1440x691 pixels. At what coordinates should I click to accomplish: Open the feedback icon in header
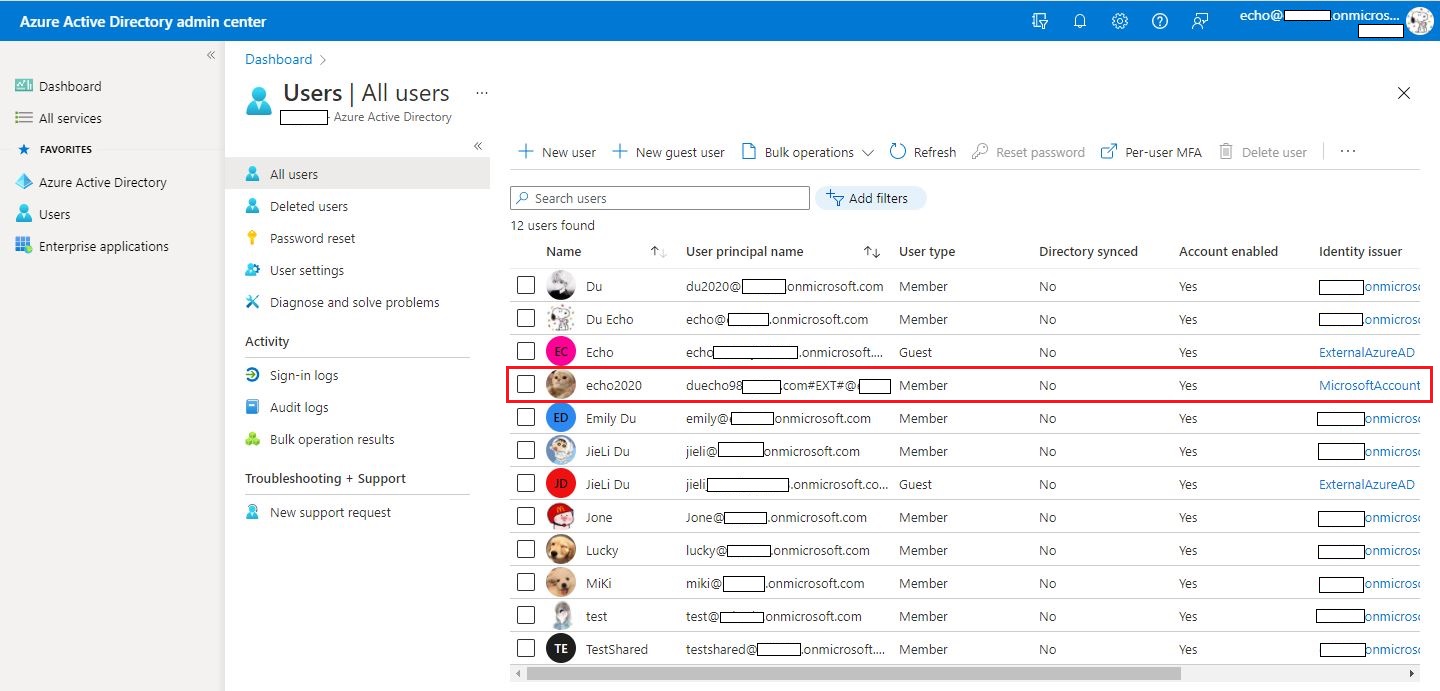tap(1200, 21)
